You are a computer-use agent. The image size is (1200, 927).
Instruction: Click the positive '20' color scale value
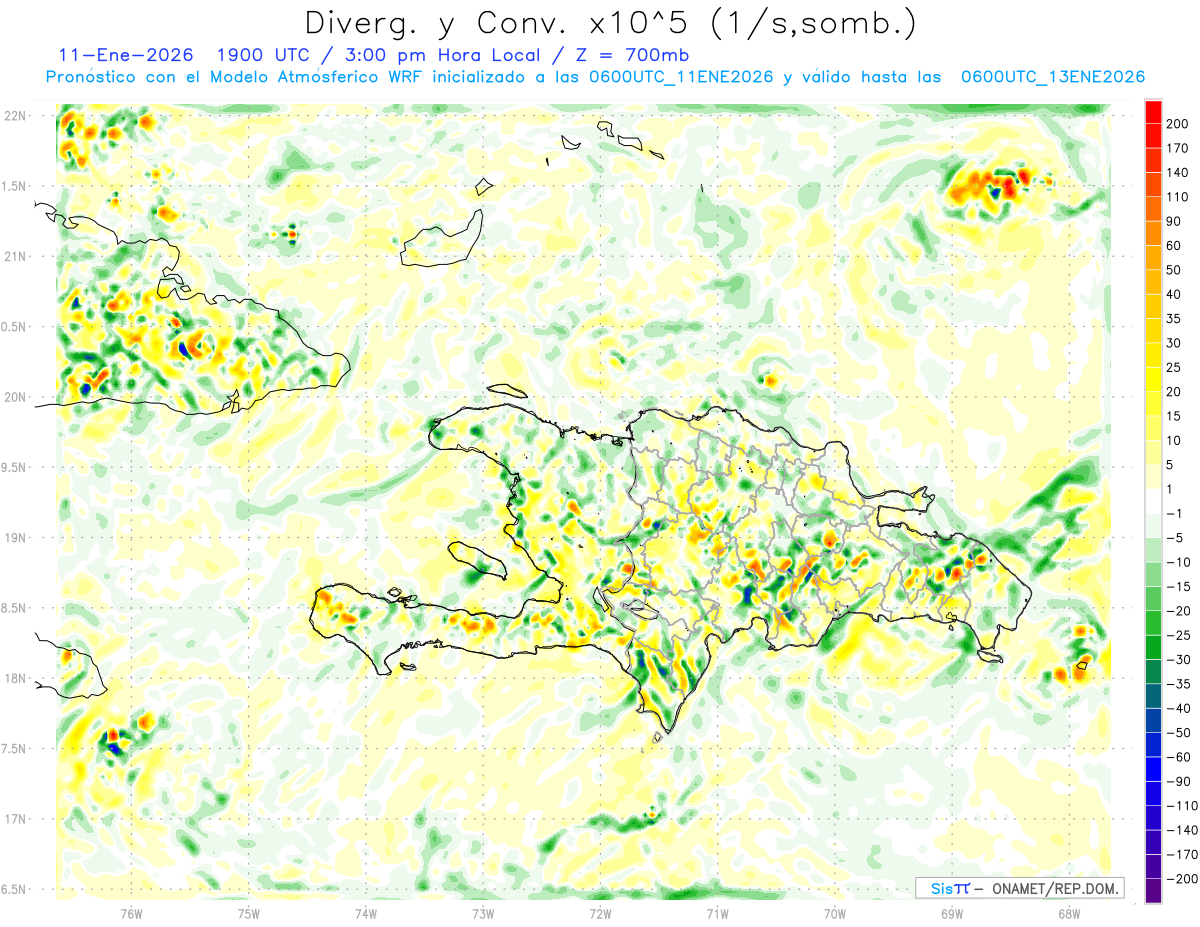click(x=1175, y=392)
